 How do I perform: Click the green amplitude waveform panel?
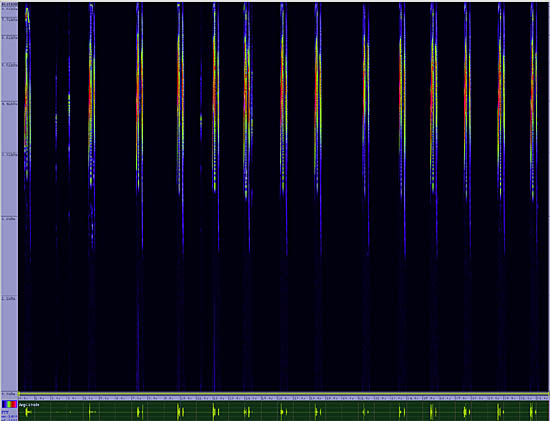(284, 411)
